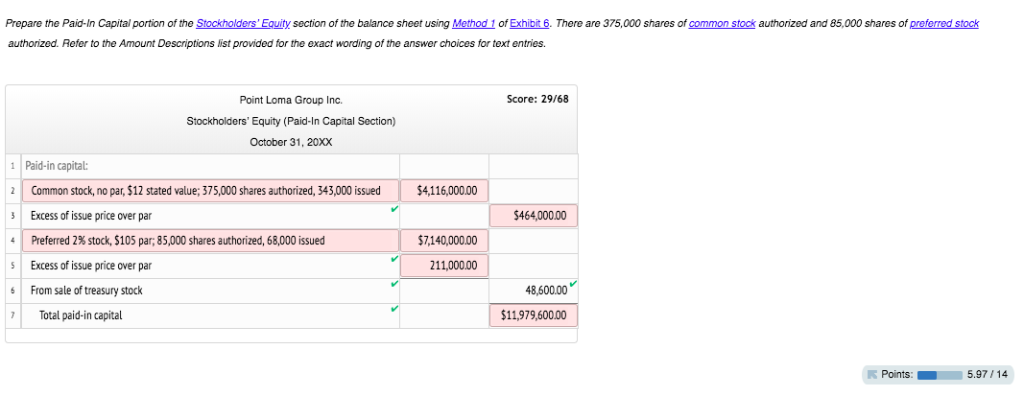Image resolution: width=1024 pixels, height=396 pixels.
Task: Click the Point Loma Group Inc. title
Action: pos(291,100)
